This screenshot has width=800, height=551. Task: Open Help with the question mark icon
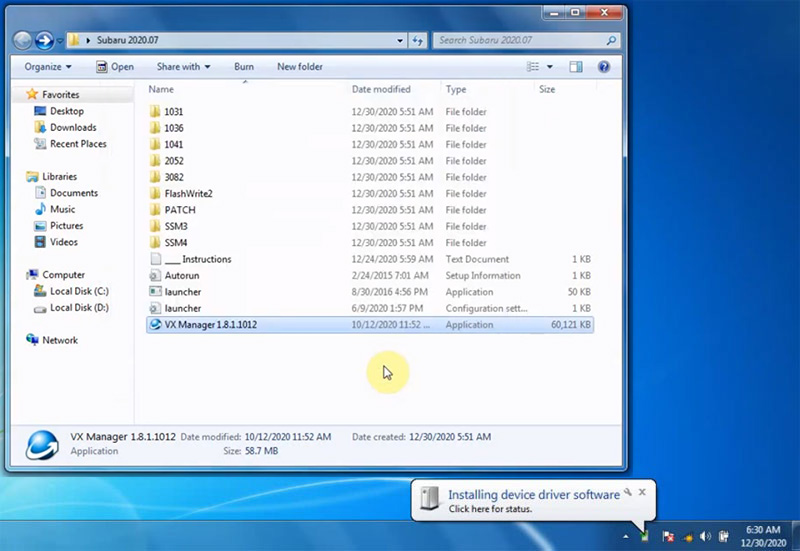(x=604, y=67)
